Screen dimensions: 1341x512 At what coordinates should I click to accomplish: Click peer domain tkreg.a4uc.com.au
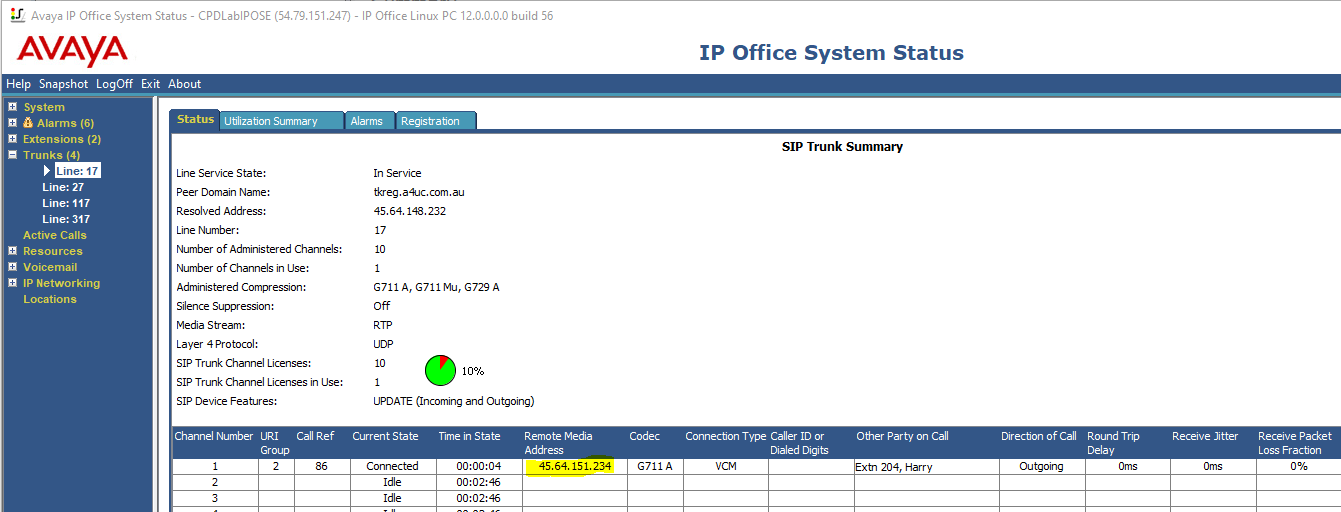coord(418,192)
